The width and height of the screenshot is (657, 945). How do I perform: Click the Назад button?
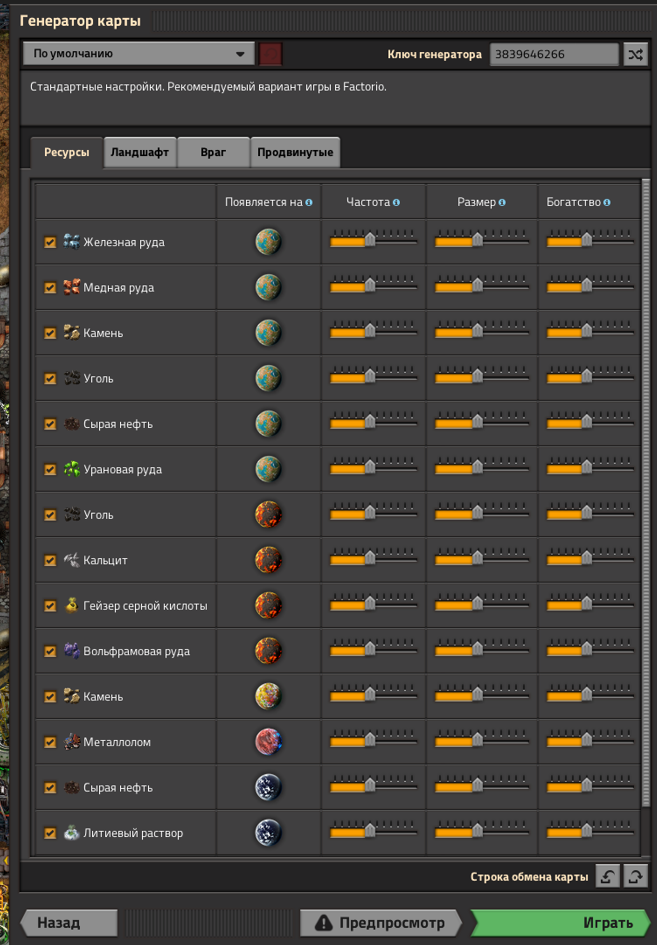(69, 923)
